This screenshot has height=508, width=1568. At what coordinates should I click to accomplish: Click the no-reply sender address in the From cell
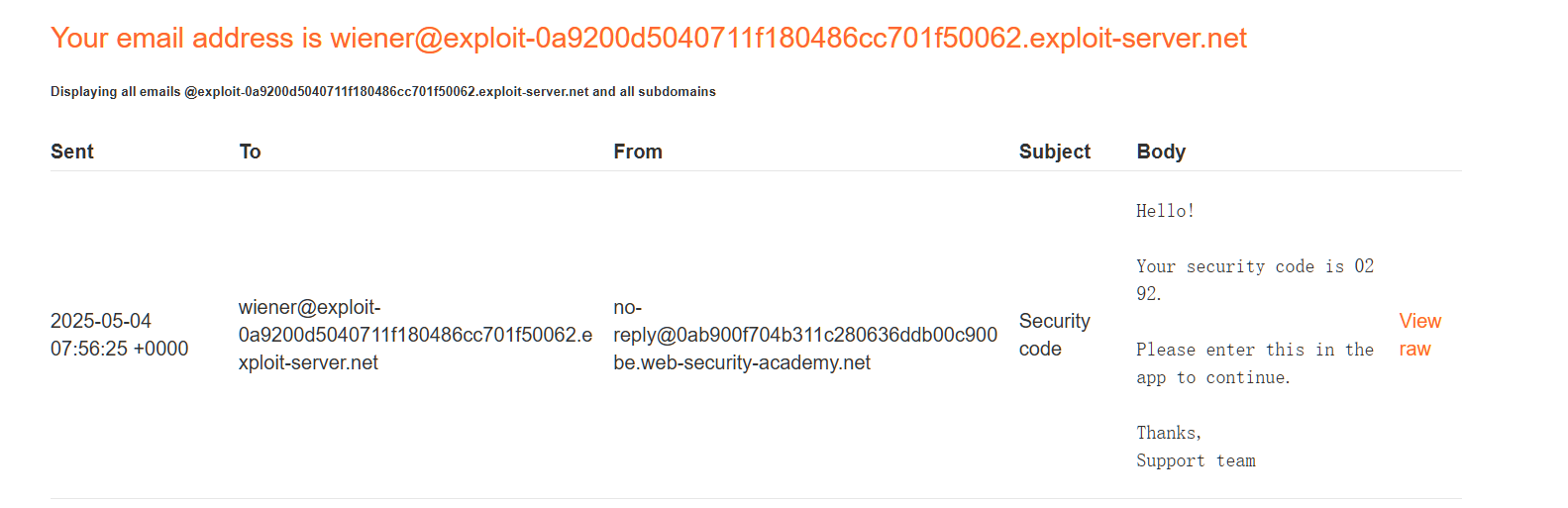804,335
